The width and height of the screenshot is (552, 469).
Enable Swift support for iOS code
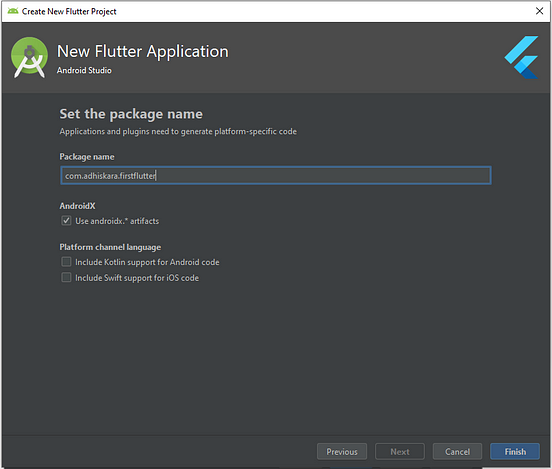[66, 277]
